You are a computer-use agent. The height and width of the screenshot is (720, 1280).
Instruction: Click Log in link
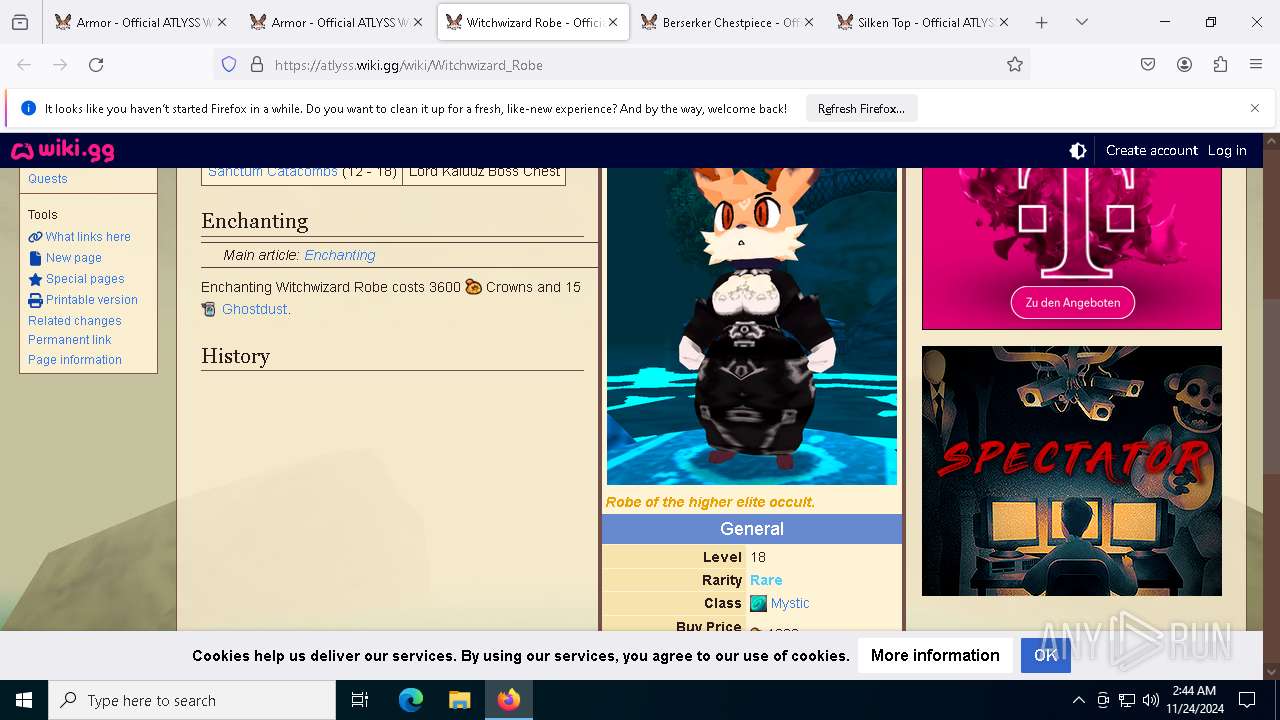click(x=1227, y=151)
